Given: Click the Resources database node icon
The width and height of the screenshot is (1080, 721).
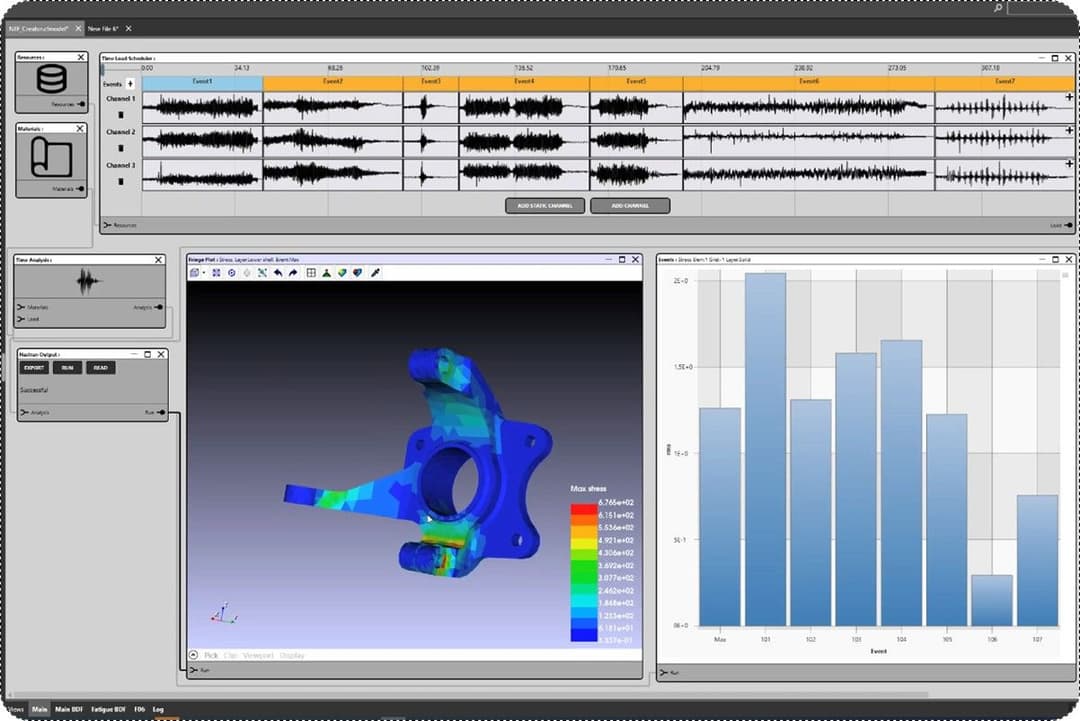Looking at the screenshot, I should click(51, 80).
